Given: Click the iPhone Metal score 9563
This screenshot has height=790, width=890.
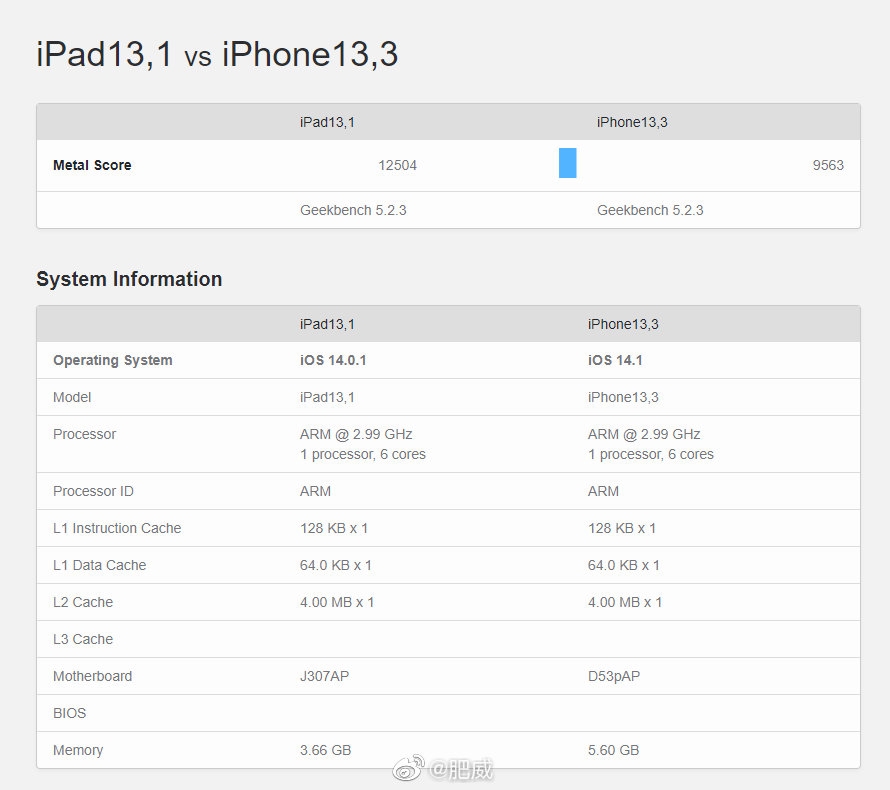Looking at the screenshot, I should pyautogui.click(x=828, y=165).
